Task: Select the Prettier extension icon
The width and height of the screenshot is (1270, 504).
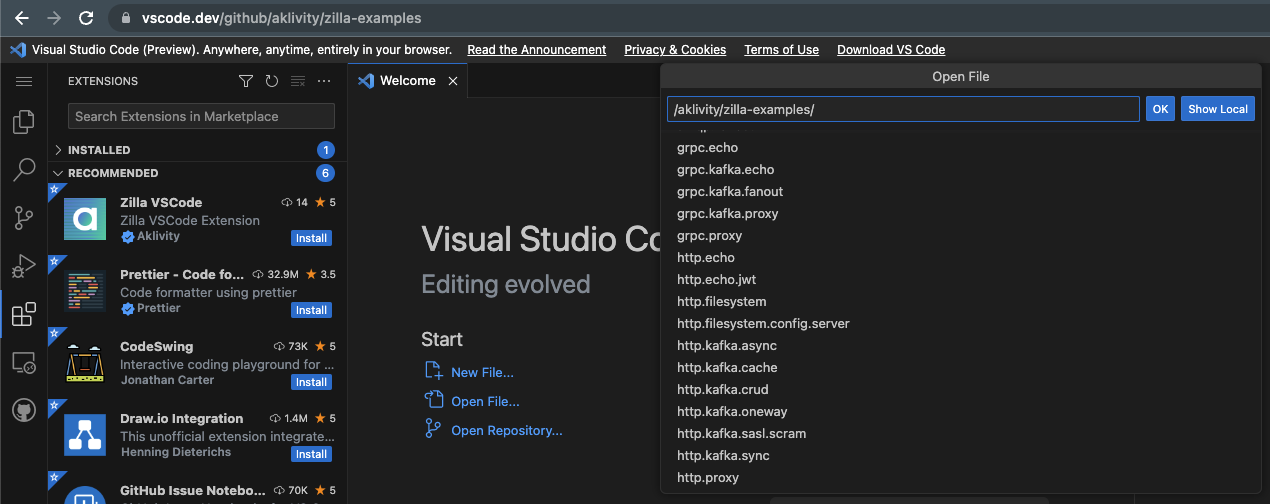Action: point(85,290)
